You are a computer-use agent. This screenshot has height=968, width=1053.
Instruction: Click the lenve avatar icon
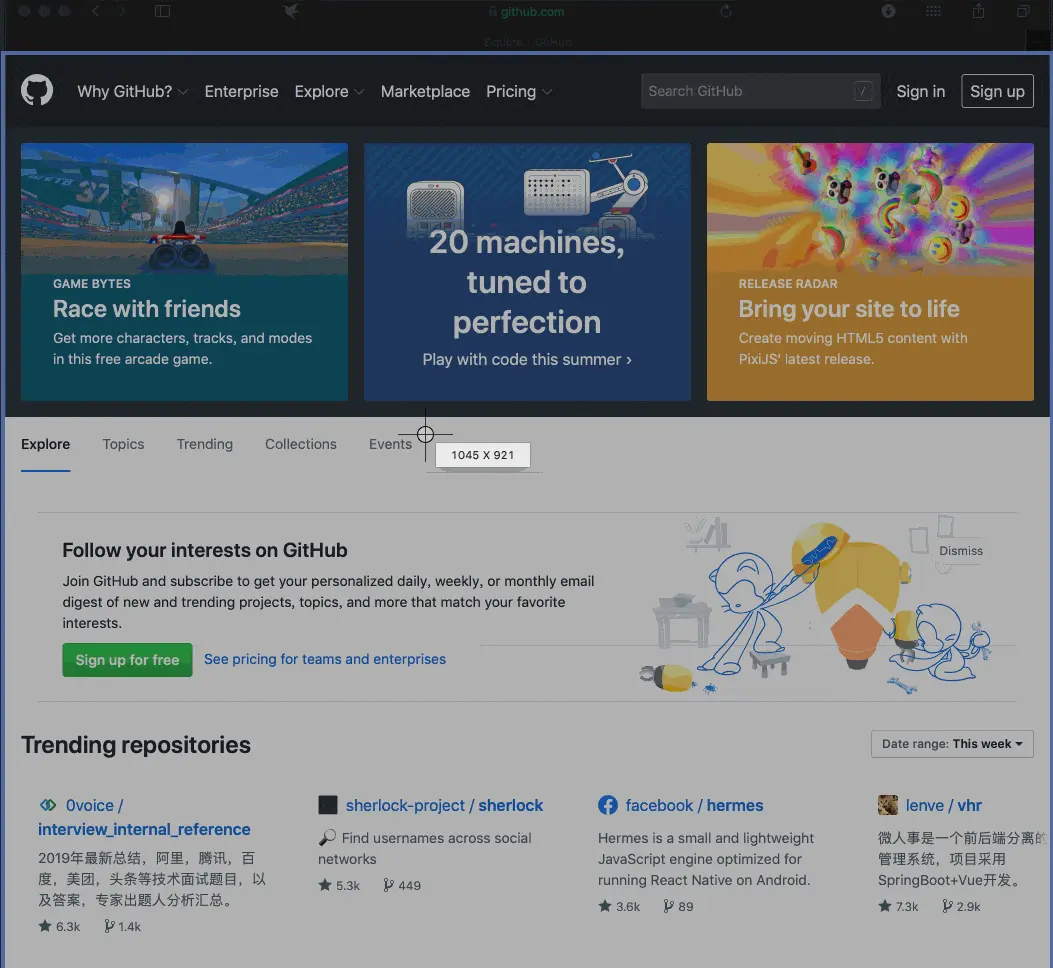coord(888,805)
